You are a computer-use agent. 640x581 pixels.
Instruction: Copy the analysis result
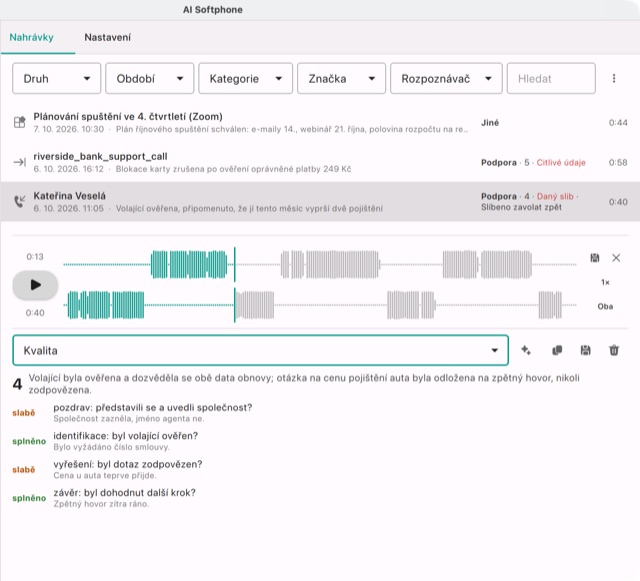click(x=557, y=350)
